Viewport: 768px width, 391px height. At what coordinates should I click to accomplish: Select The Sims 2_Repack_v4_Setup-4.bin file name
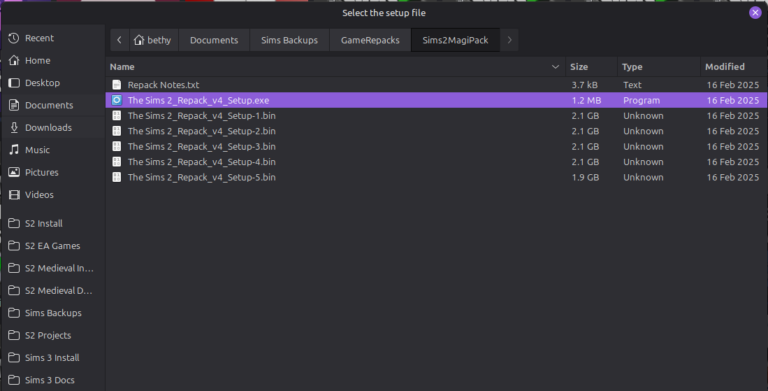tap(202, 162)
